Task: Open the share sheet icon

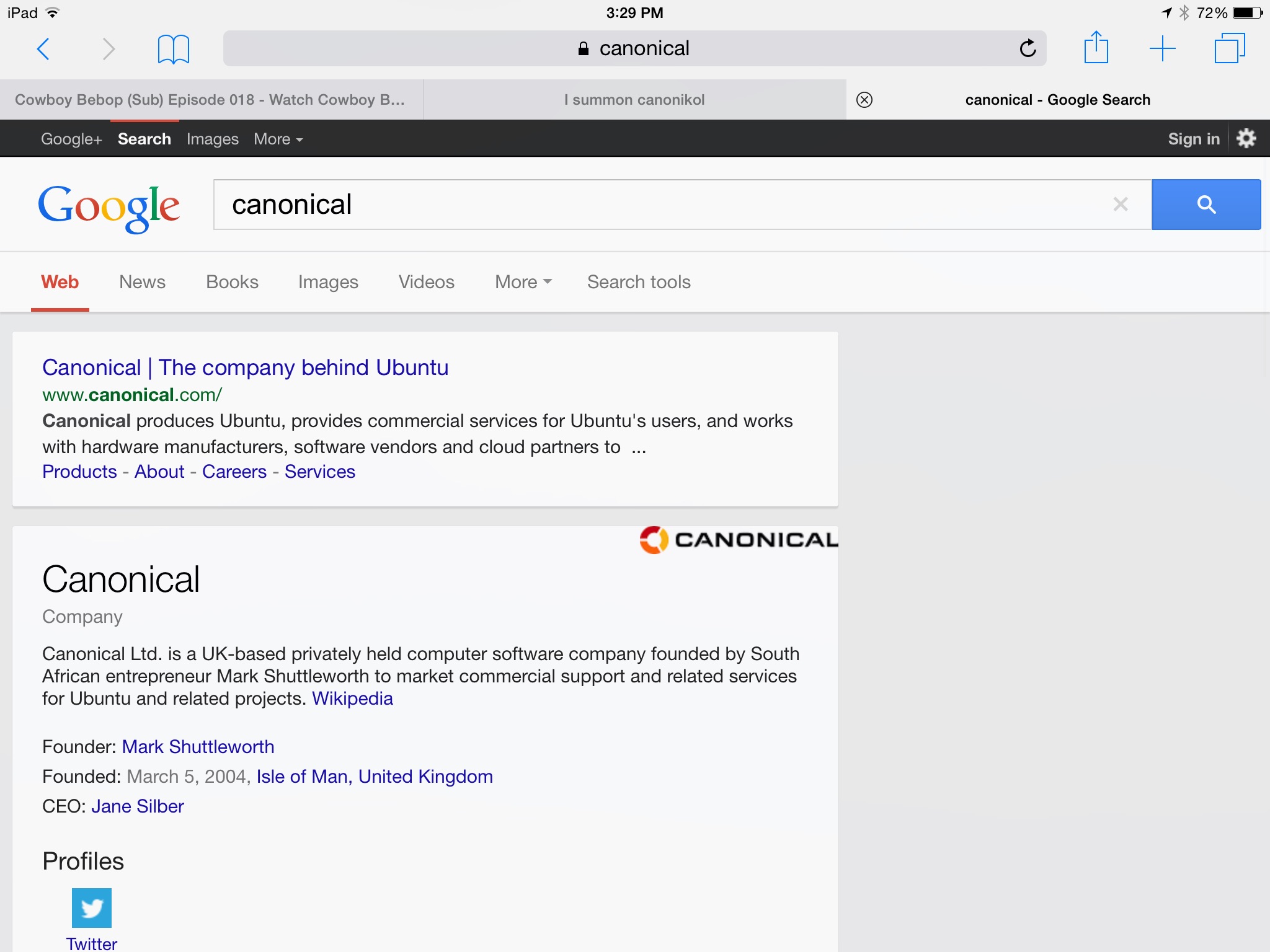Action: click(x=1096, y=48)
